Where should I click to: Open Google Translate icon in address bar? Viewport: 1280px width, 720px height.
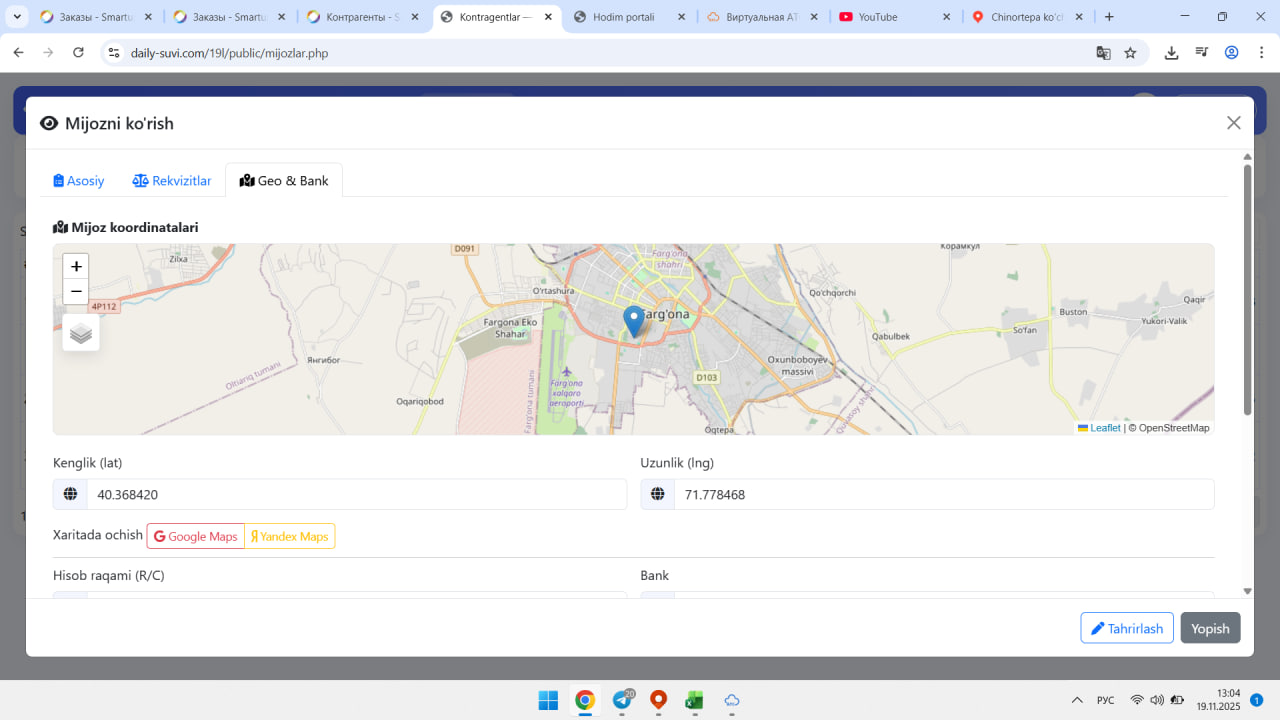click(x=1103, y=53)
